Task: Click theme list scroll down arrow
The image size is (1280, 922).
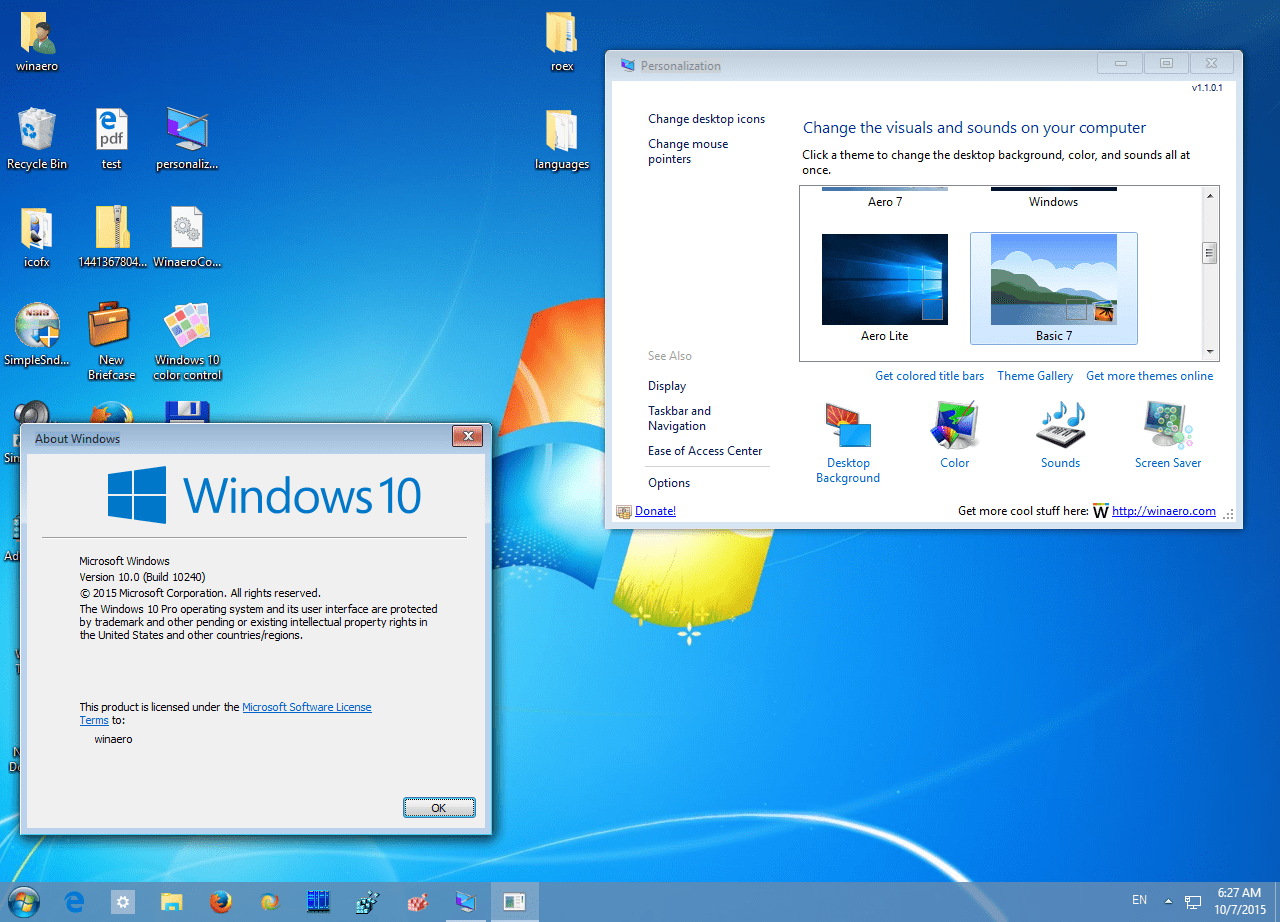Action: tap(1210, 352)
